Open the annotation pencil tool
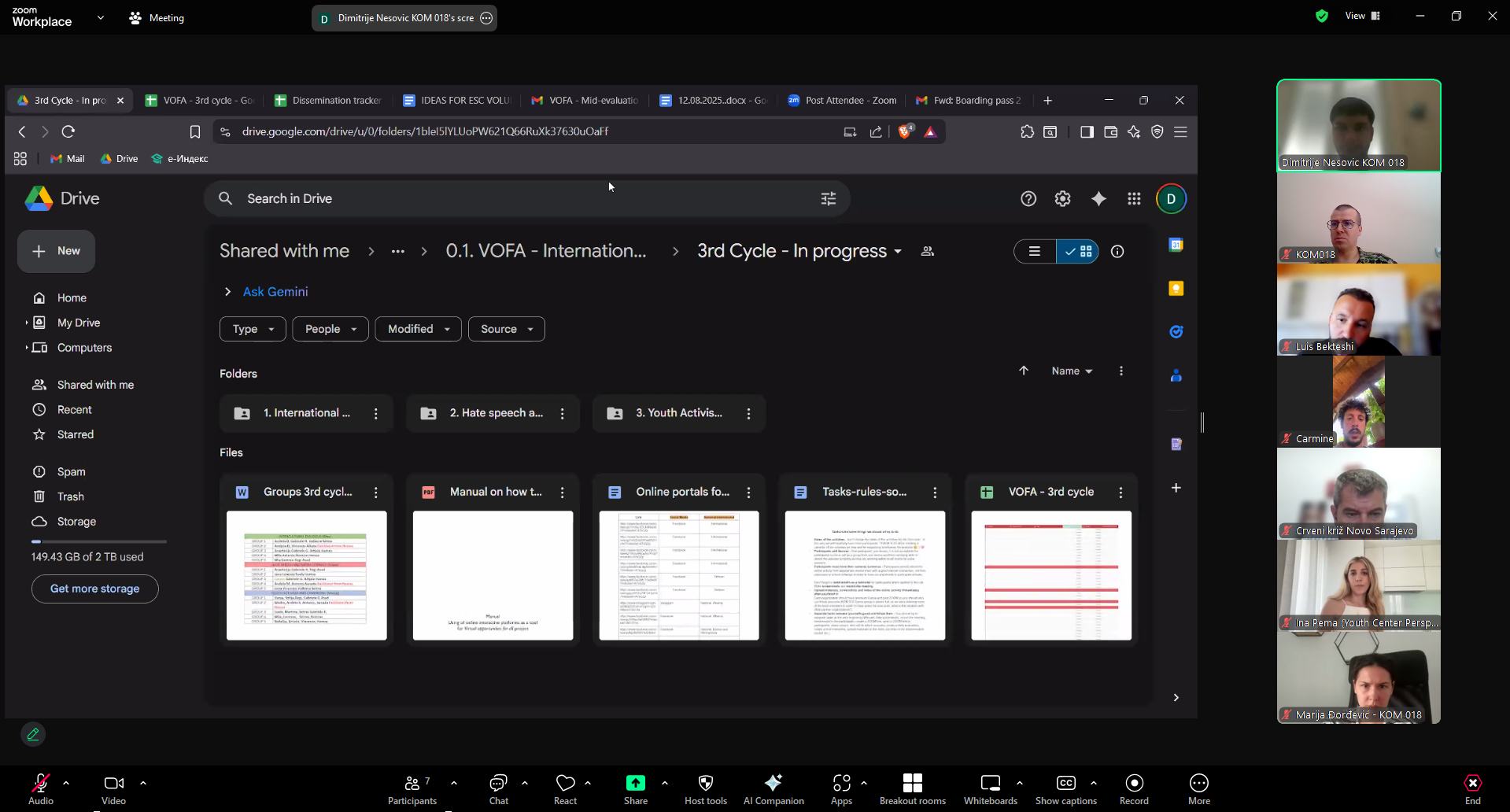This screenshot has height=812, width=1510. click(33, 734)
